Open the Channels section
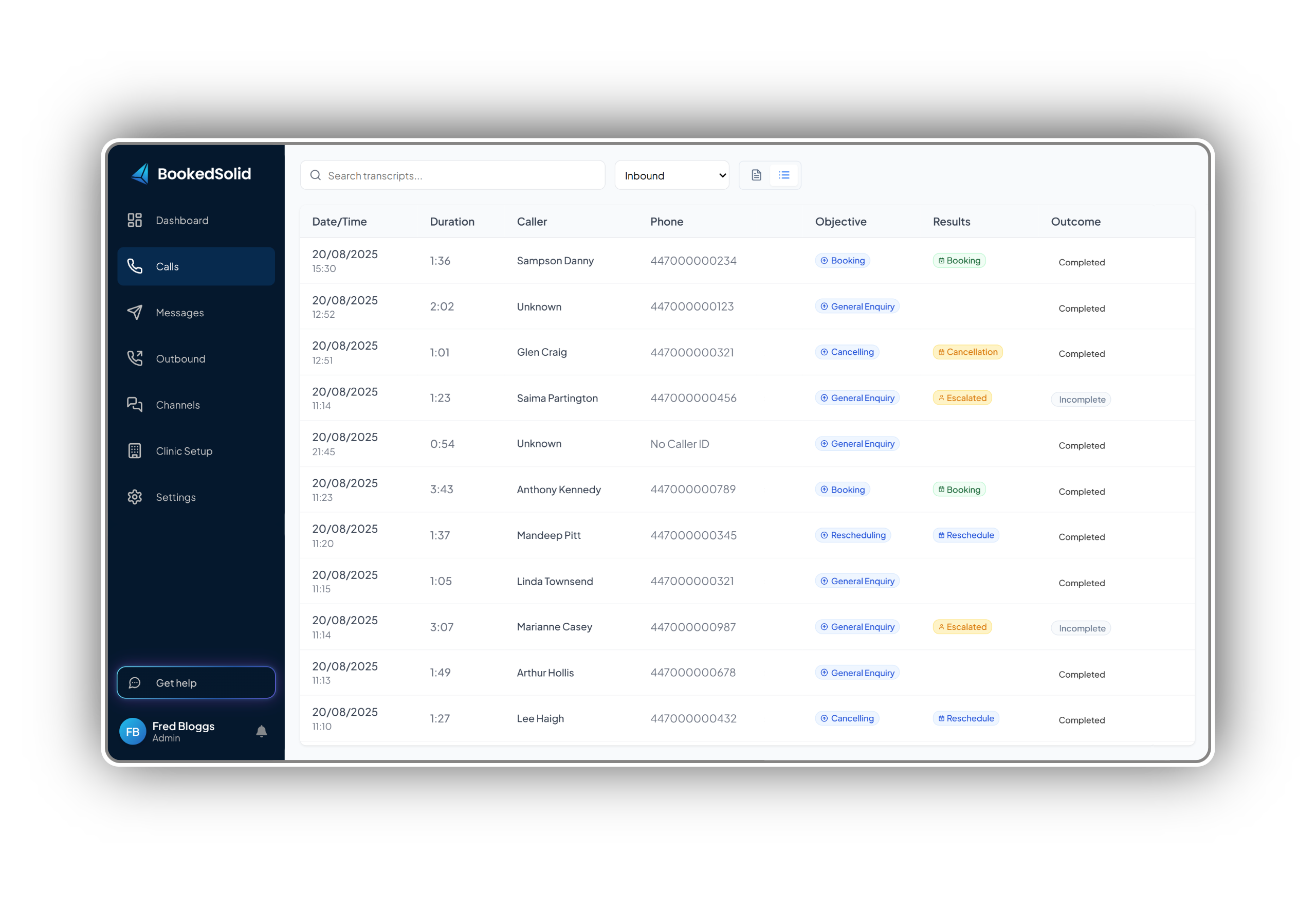This screenshot has height=905, width=1316. 177,404
